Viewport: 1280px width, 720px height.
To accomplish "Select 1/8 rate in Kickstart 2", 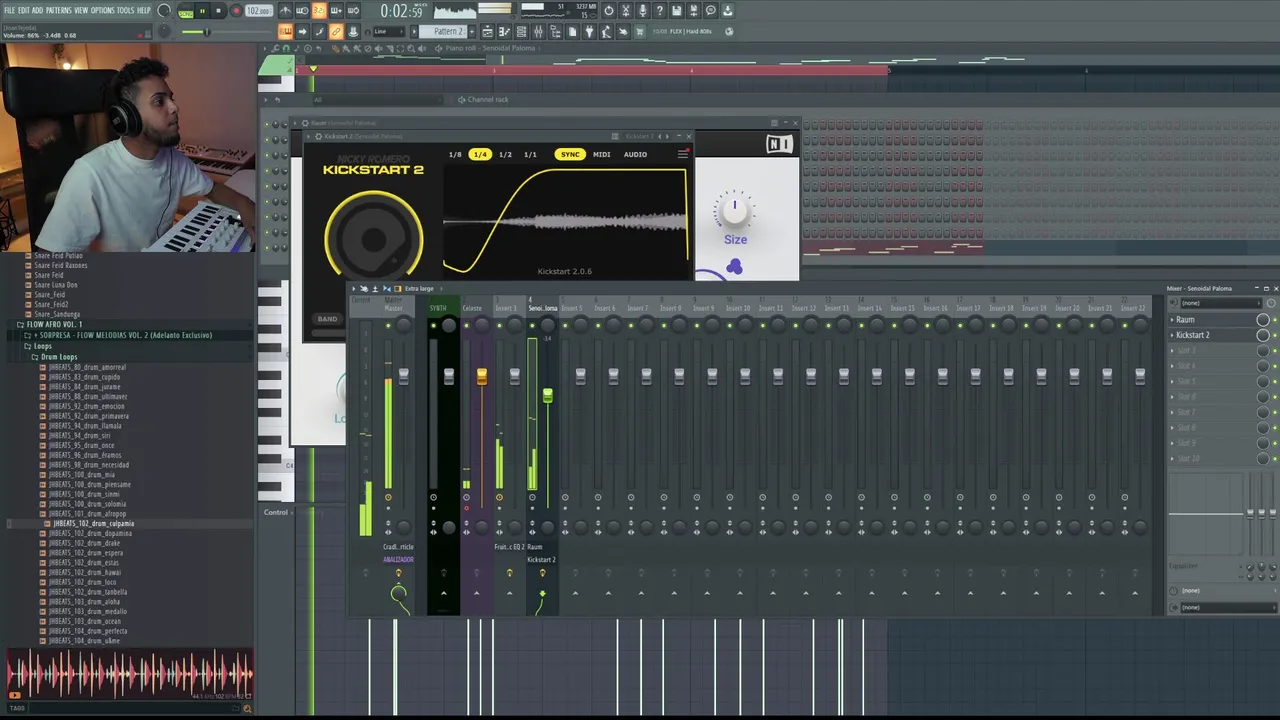I will pos(455,154).
